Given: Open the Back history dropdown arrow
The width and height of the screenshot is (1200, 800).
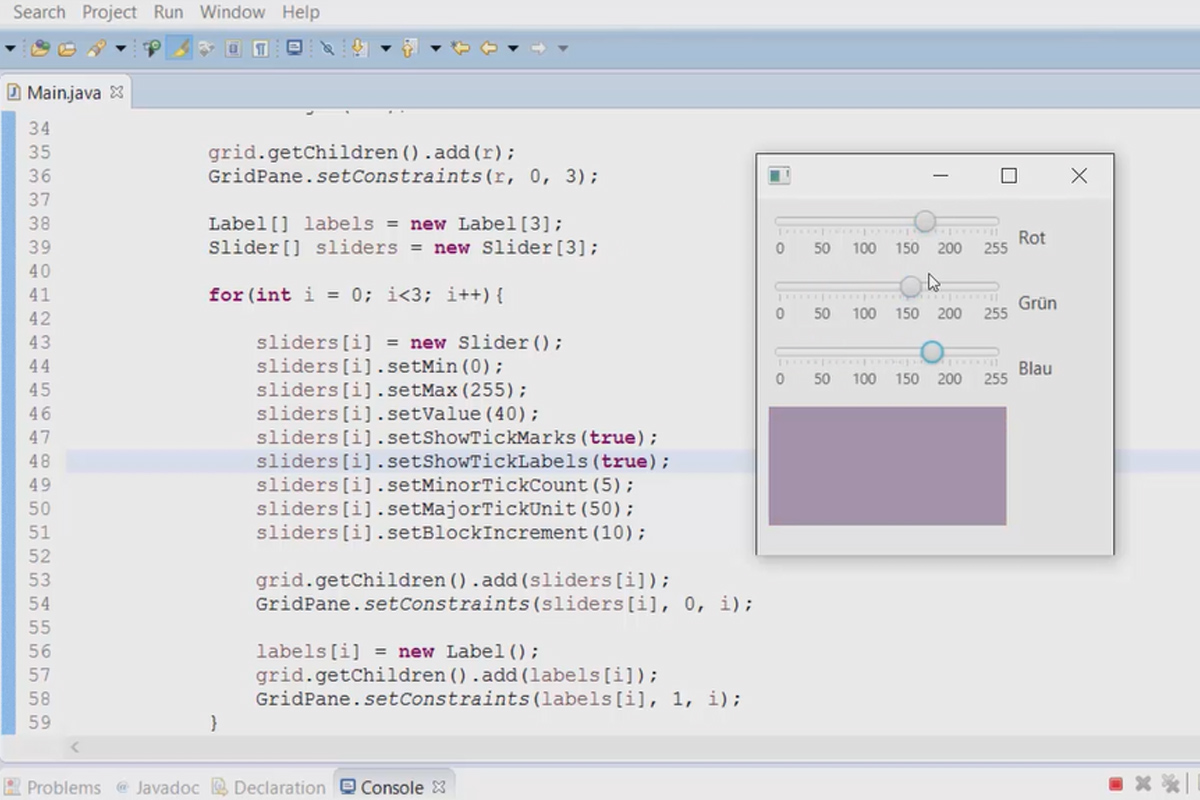Looking at the screenshot, I should coord(513,48).
